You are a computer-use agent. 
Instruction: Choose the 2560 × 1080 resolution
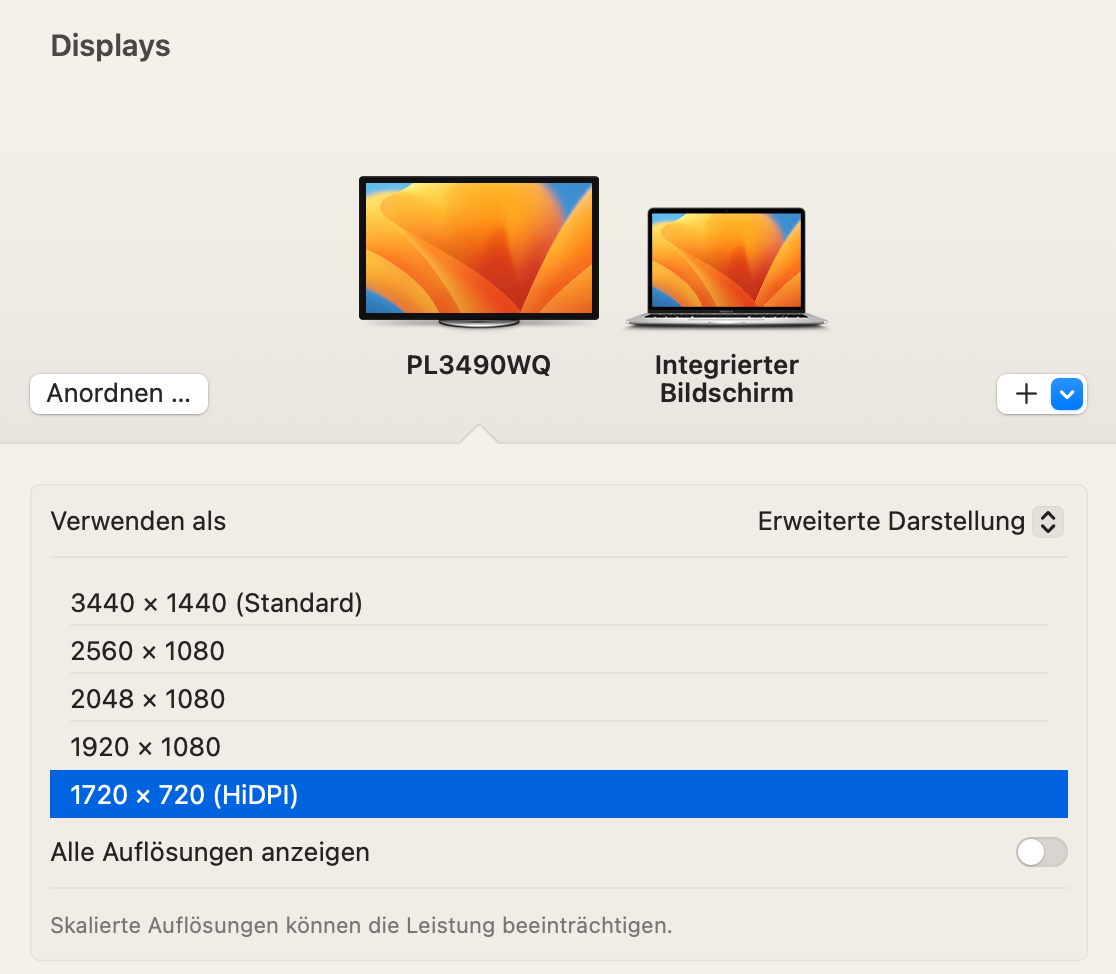(x=559, y=650)
